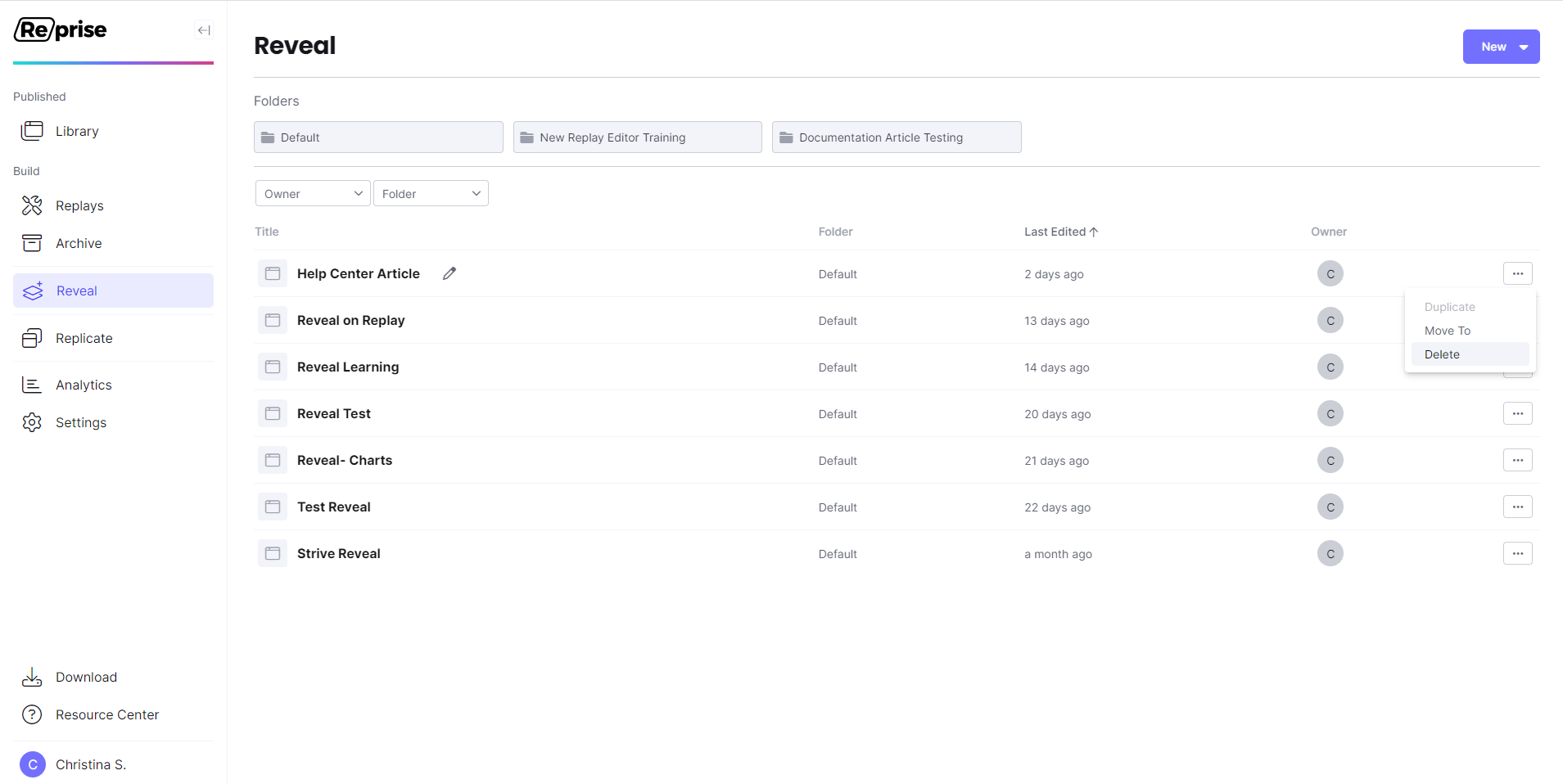Image resolution: width=1563 pixels, height=784 pixels.
Task: Click the Replicate icon
Action: (x=32, y=338)
